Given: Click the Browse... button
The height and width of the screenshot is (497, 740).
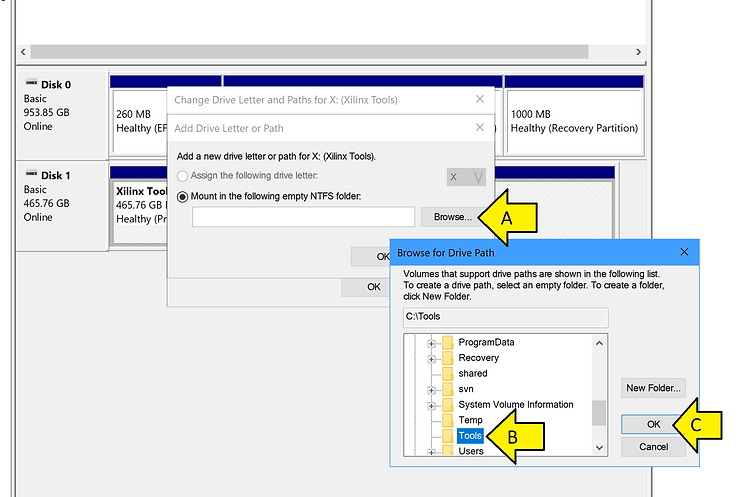Looking at the screenshot, I should [453, 217].
